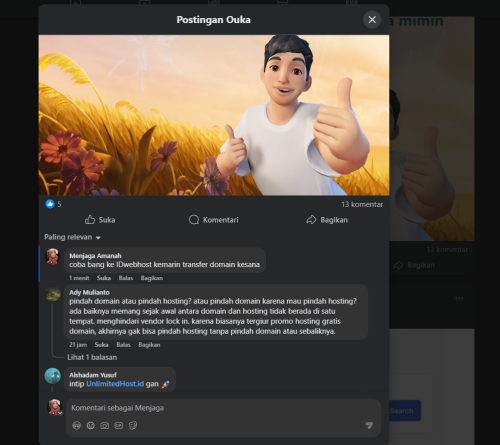Switch commenting profile via own avatar
The width and height of the screenshot is (500, 445).
point(55,407)
